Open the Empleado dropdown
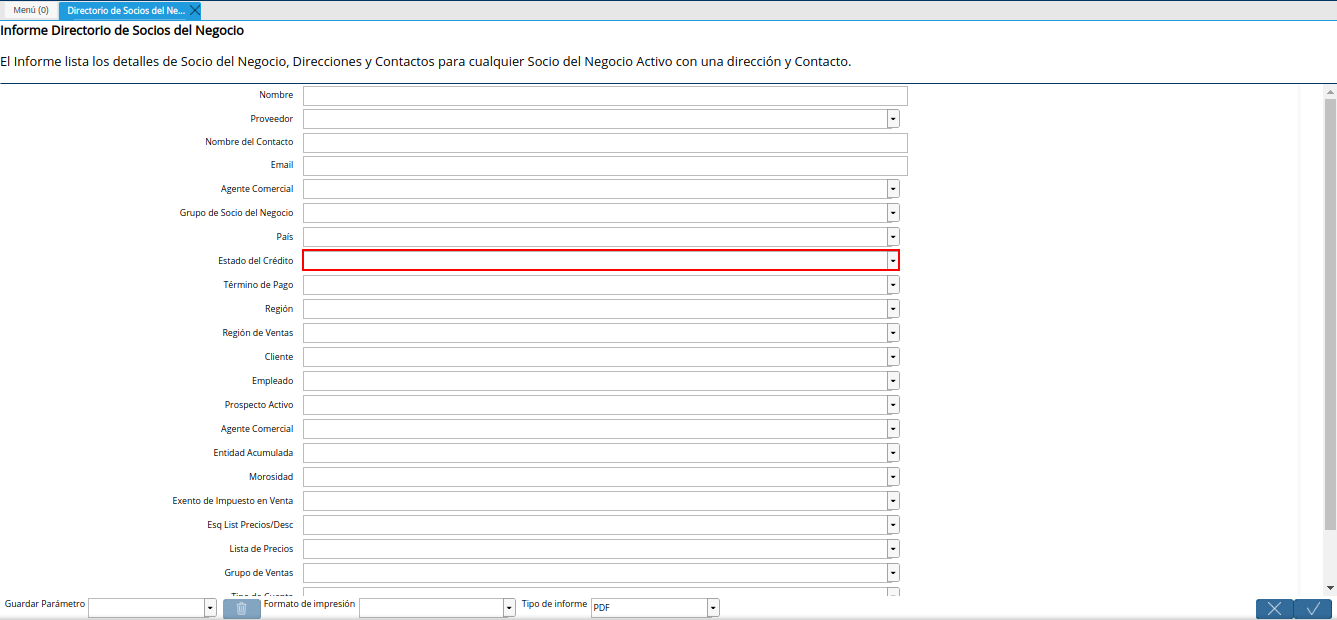The width and height of the screenshot is (1337, 620). click(893, 381)
